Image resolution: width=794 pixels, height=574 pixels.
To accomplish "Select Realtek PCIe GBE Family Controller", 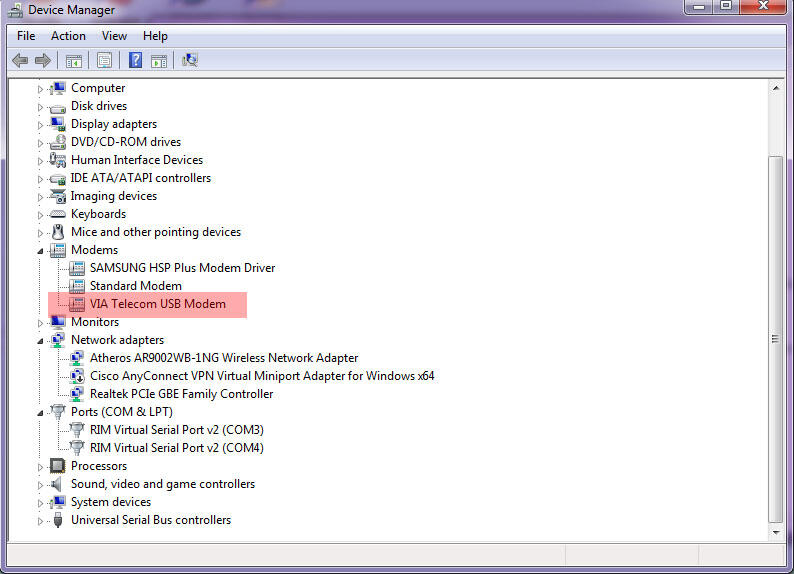I will click(x=181, y=394).
